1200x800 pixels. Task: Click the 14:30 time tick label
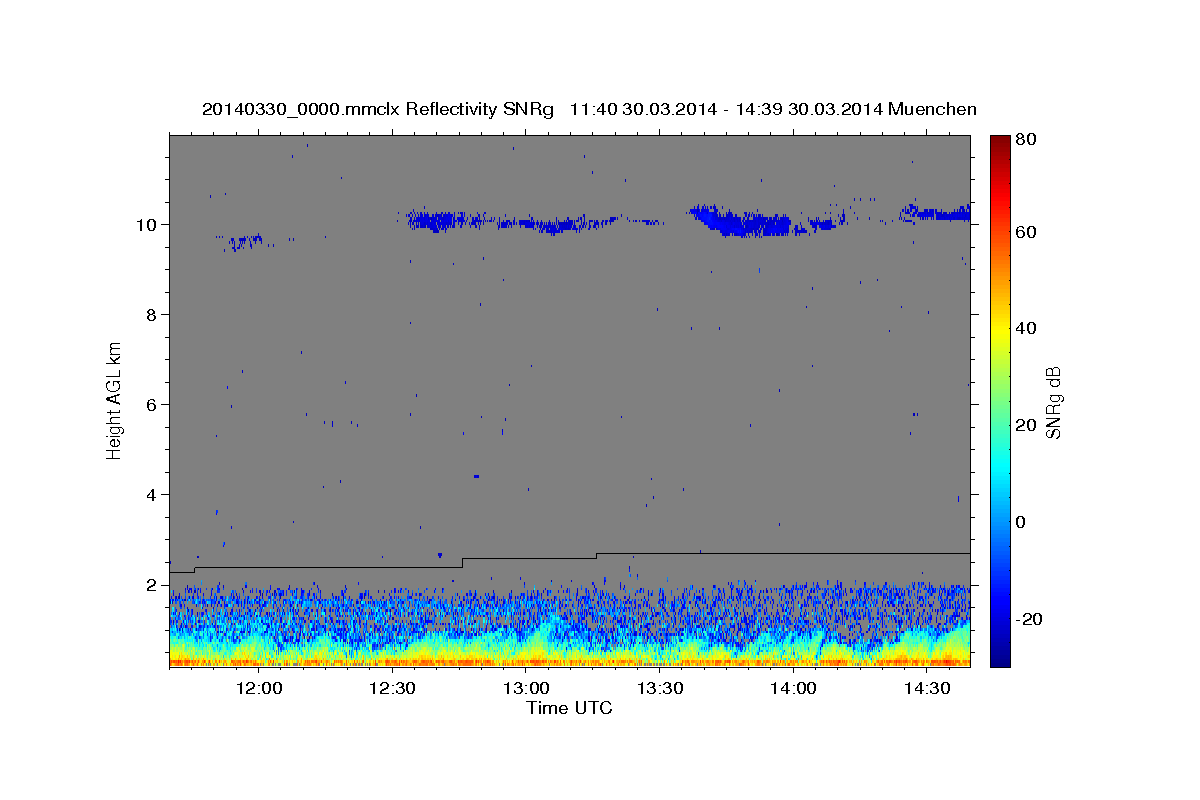click(x=927, y=688)
